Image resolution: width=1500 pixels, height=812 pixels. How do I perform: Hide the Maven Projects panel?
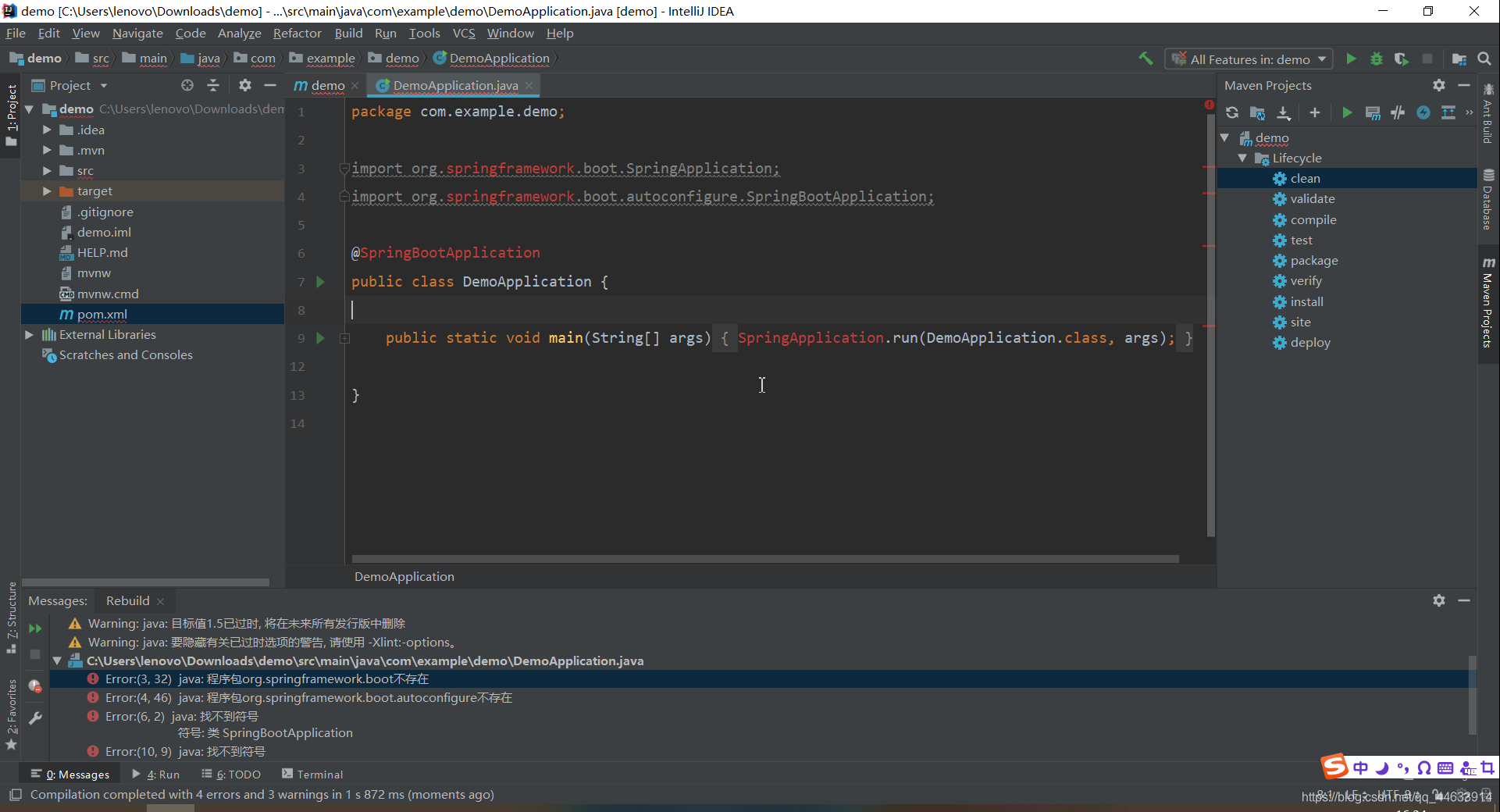pyautogui.click(x=1464, y=85)
